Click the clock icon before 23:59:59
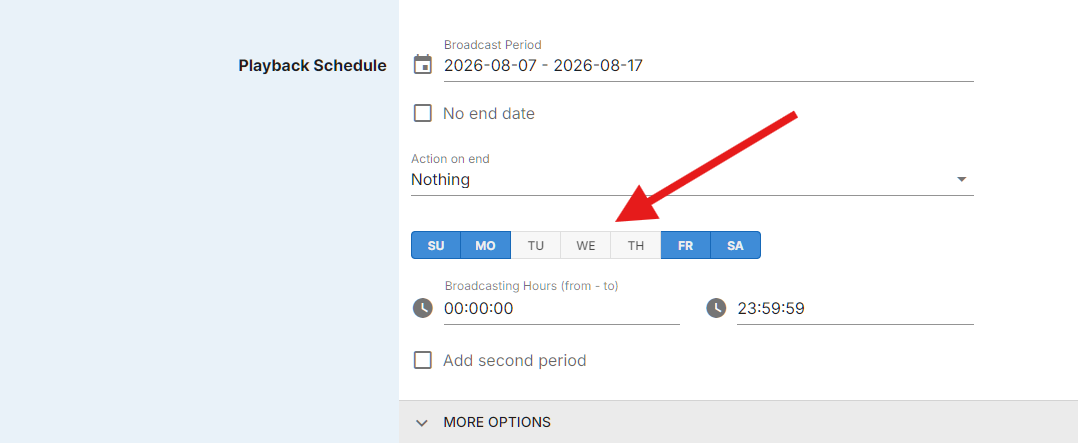This screenshot has height=443, width=1078. tap(716, 307)
